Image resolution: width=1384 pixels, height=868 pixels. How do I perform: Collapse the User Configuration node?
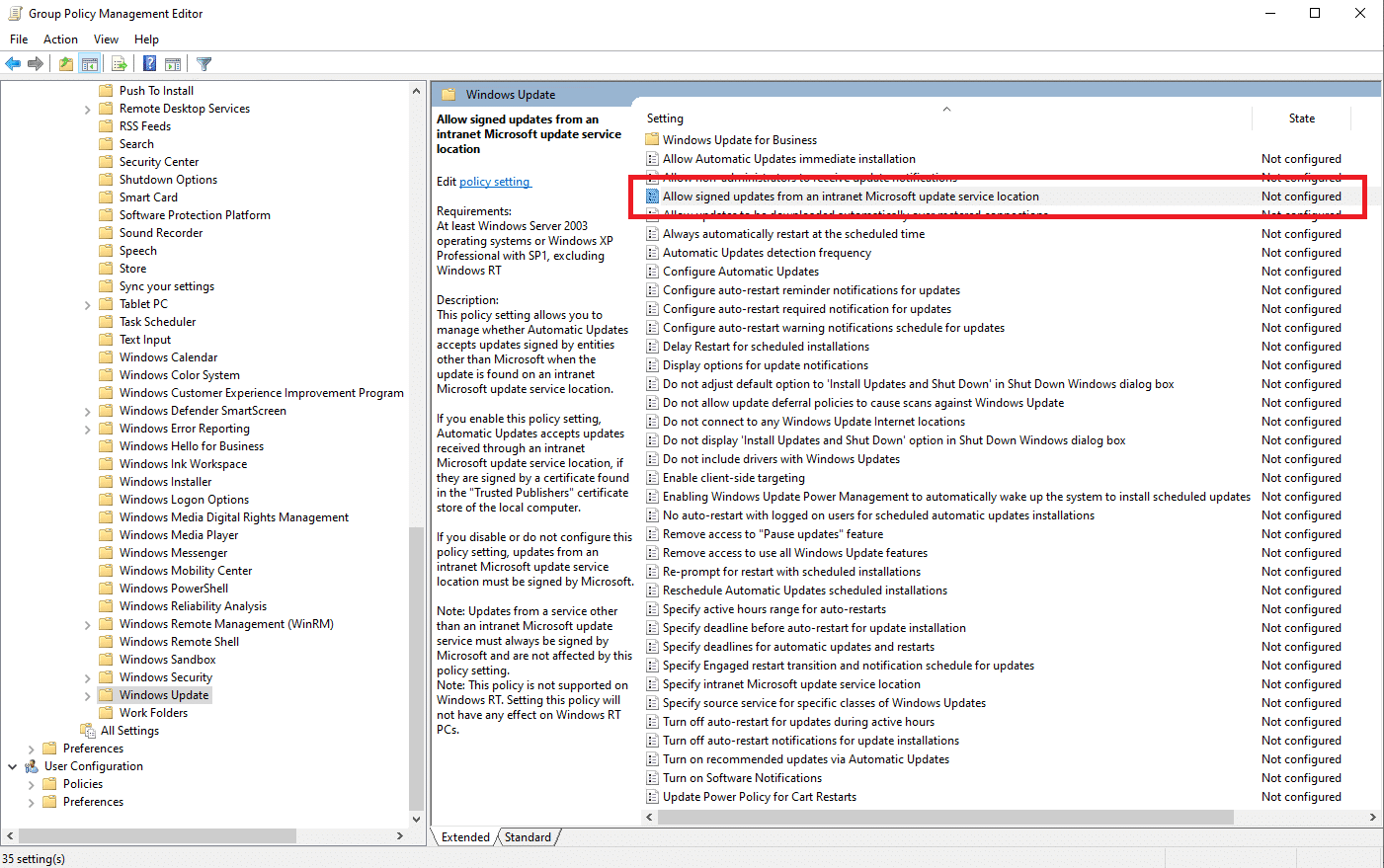13,766
